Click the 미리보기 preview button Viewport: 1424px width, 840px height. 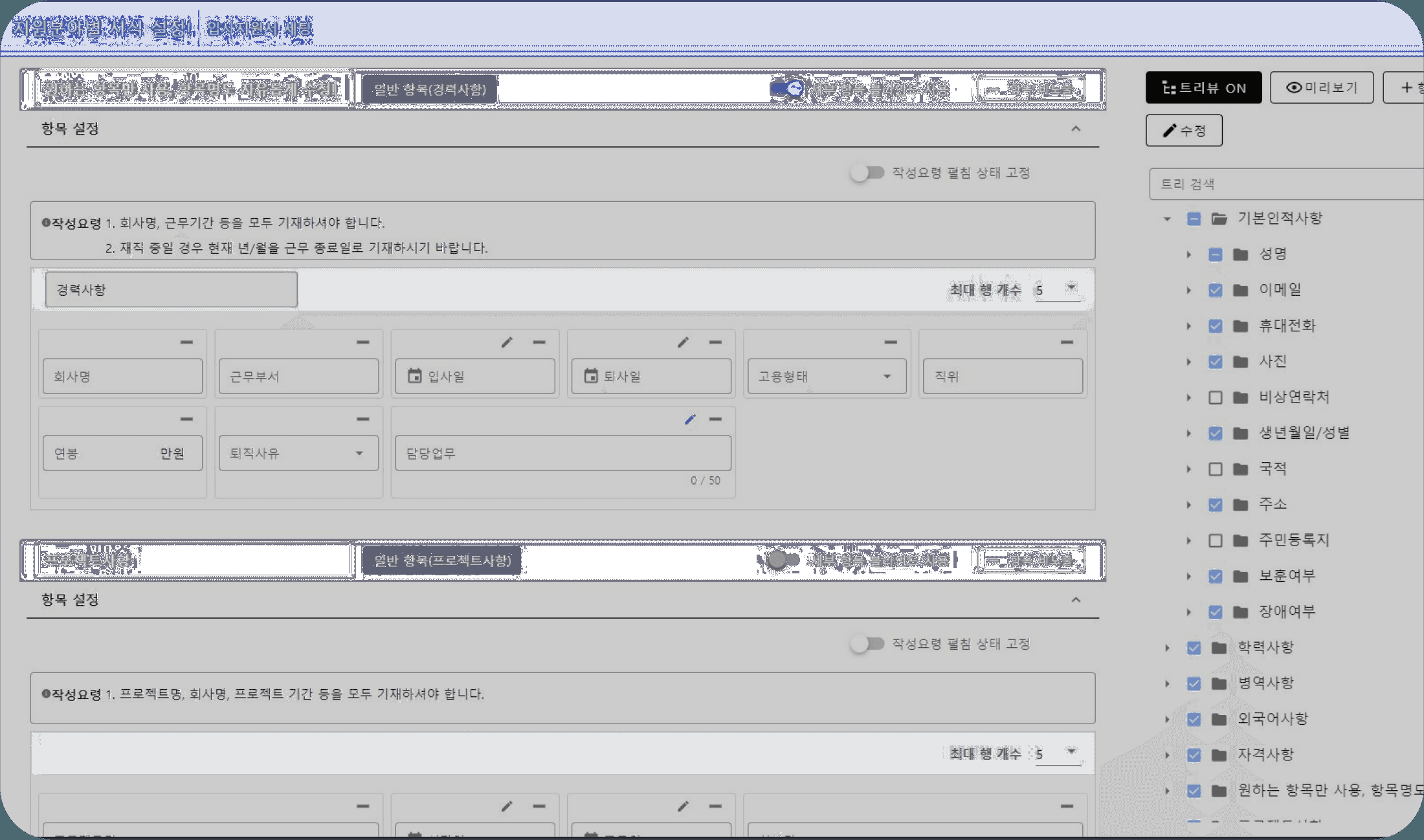tap(1322, 87)
